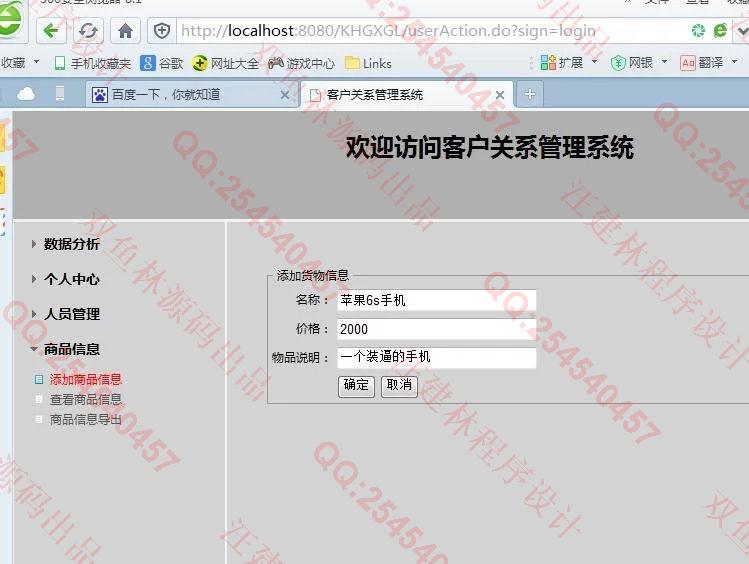Click the 添加货物信息 form legend
749x564 pixels.
coord(313,276)
